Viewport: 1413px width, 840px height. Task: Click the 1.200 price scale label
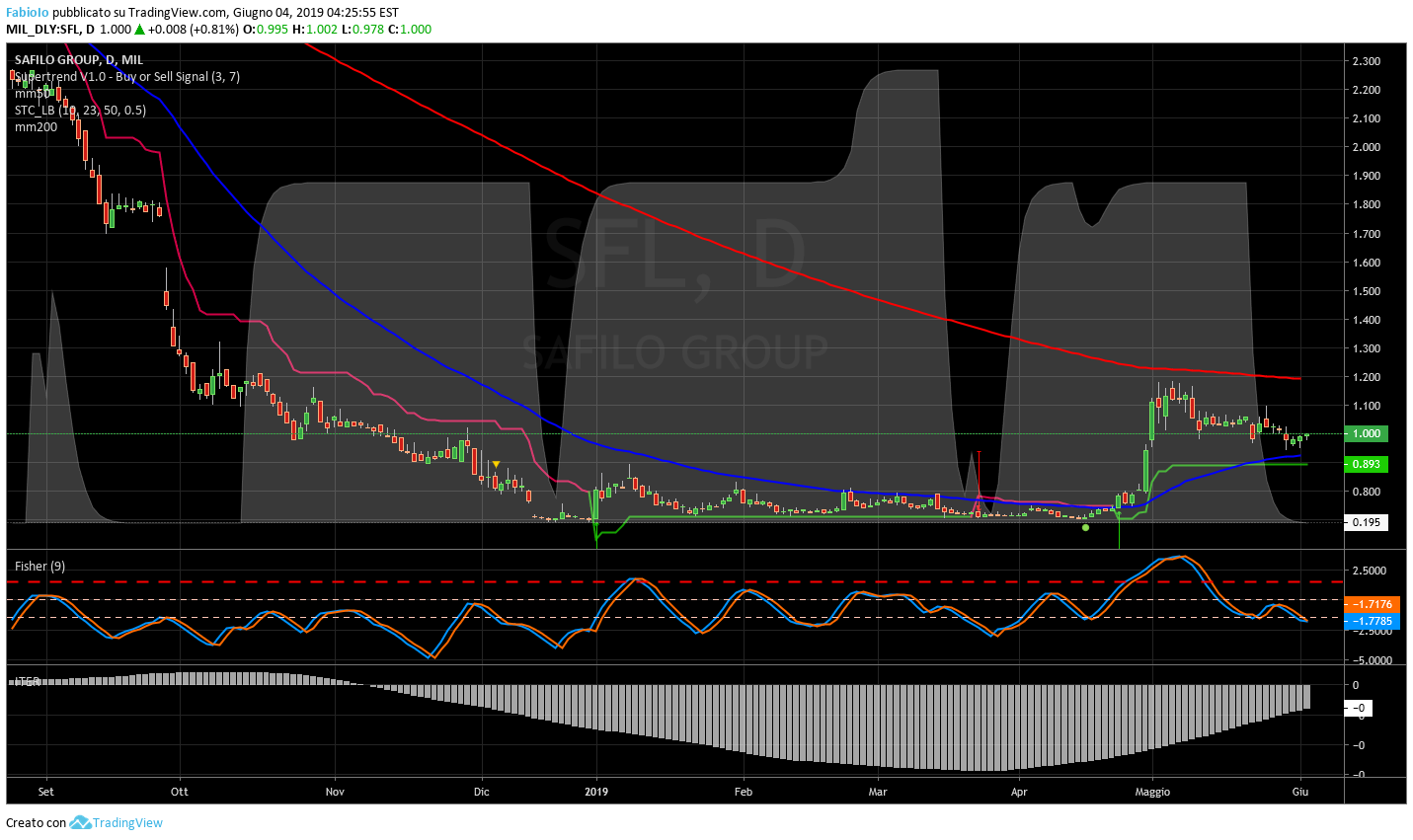coord(1367,377)
